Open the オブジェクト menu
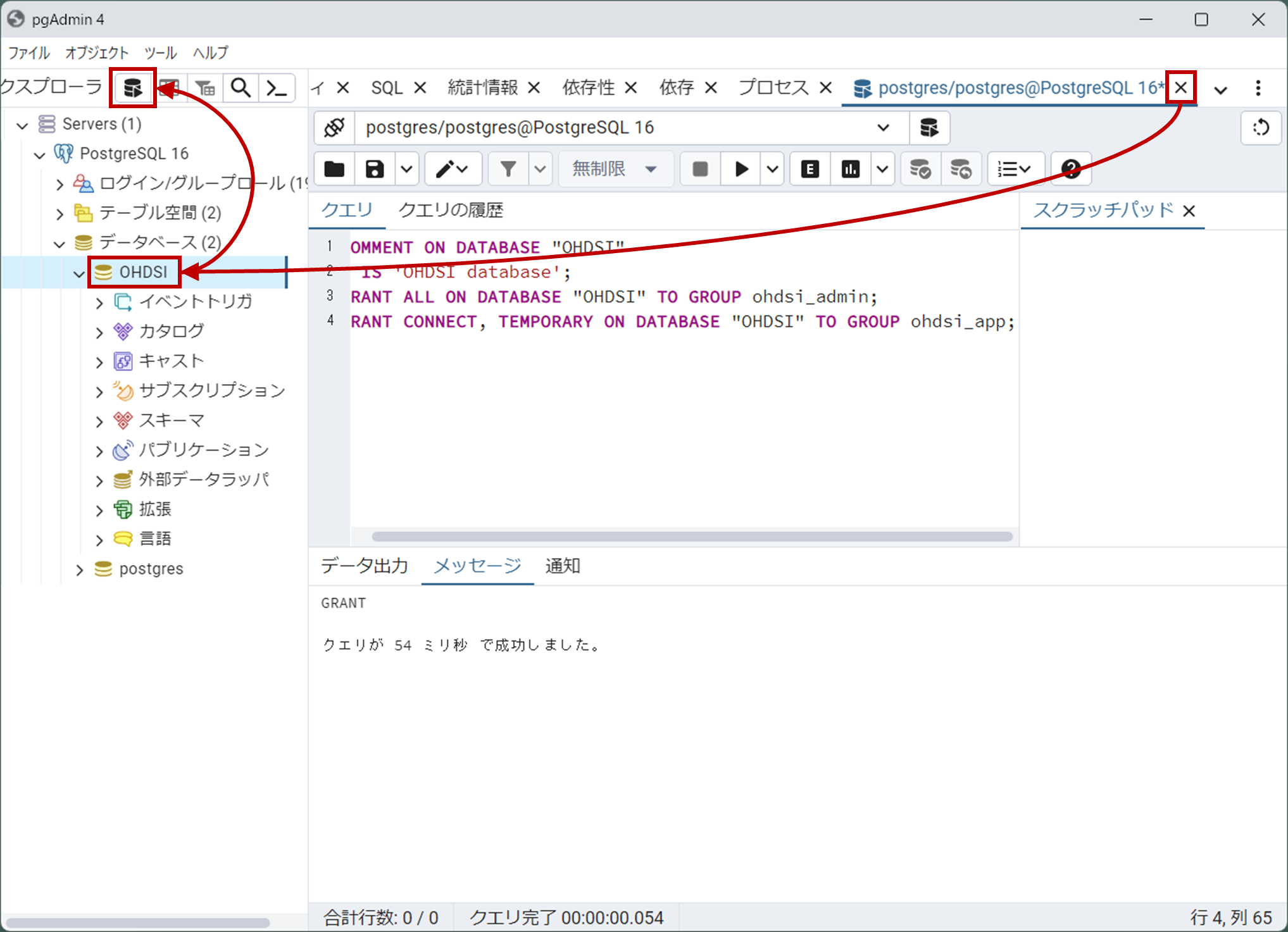 pyautogui.click(x=97, y=53)
